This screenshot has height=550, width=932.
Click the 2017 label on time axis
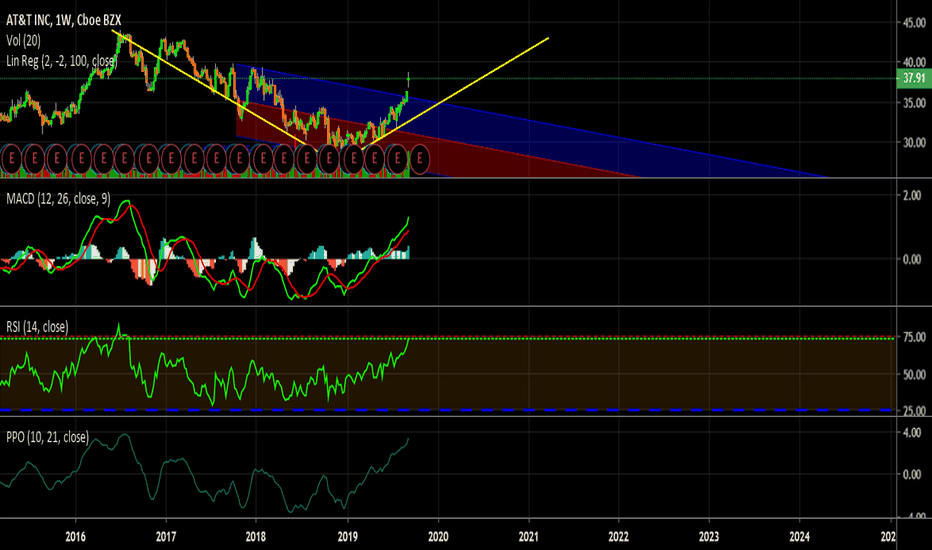pos(166,537)
